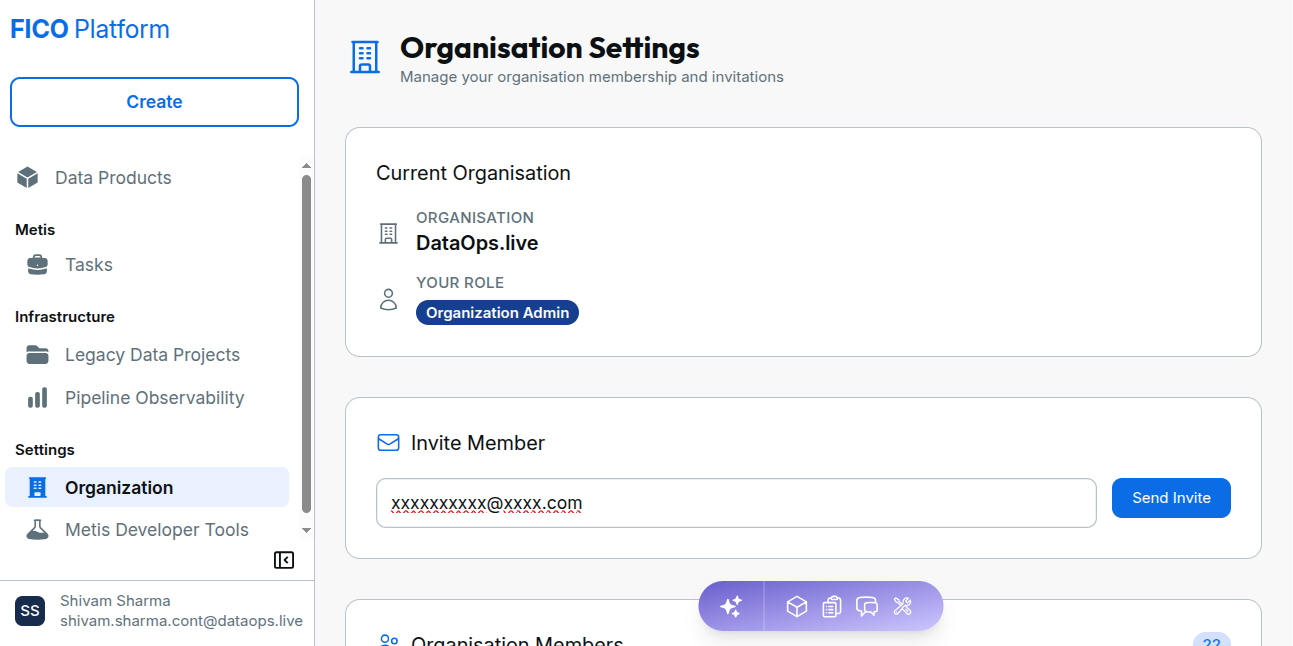This screenshot has width=1293, height=646.
Task: Click the Metis section label
Action: [x=35, y=230]
